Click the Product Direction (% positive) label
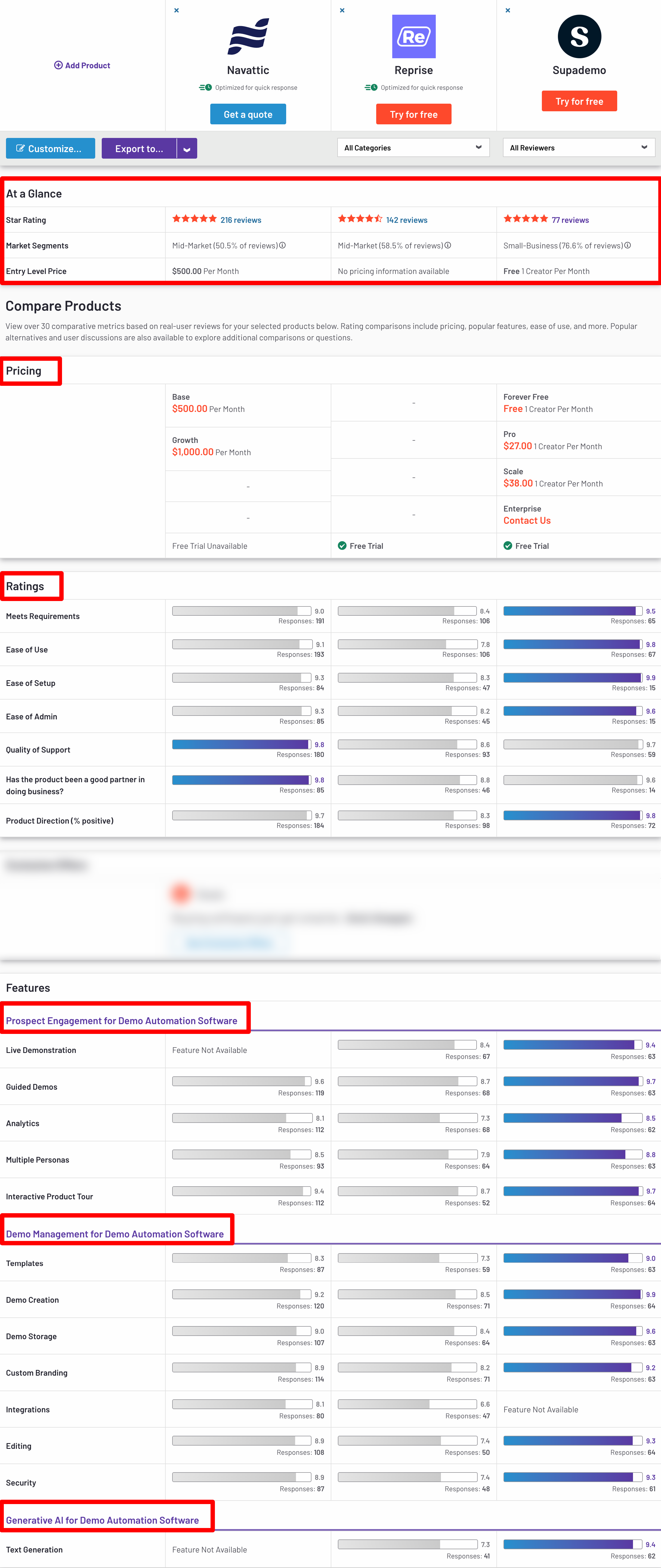The image size is (661, 1568). click(60, 821)
